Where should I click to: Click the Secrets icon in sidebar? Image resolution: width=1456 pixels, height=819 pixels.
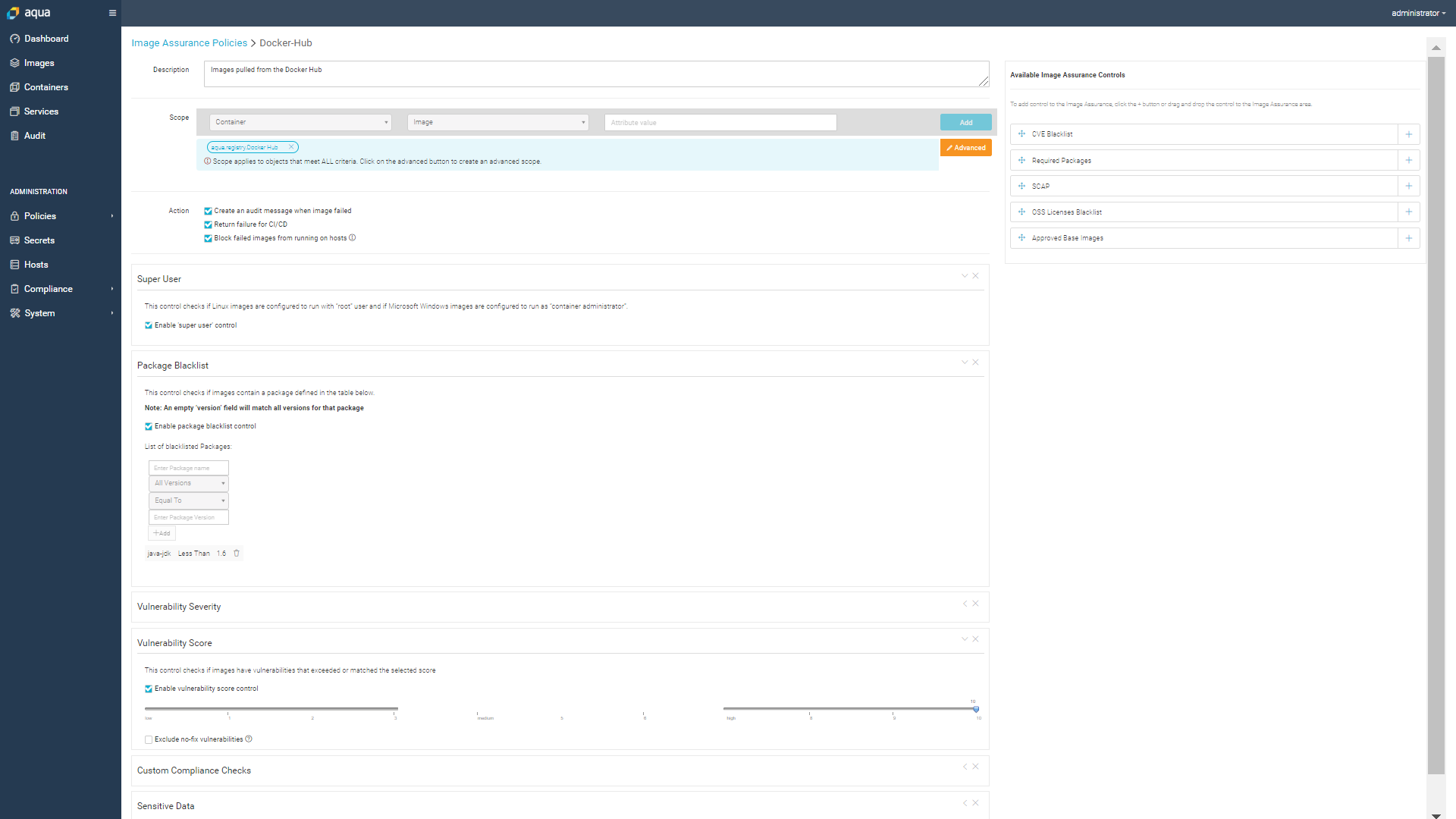[x=14, y=240]
